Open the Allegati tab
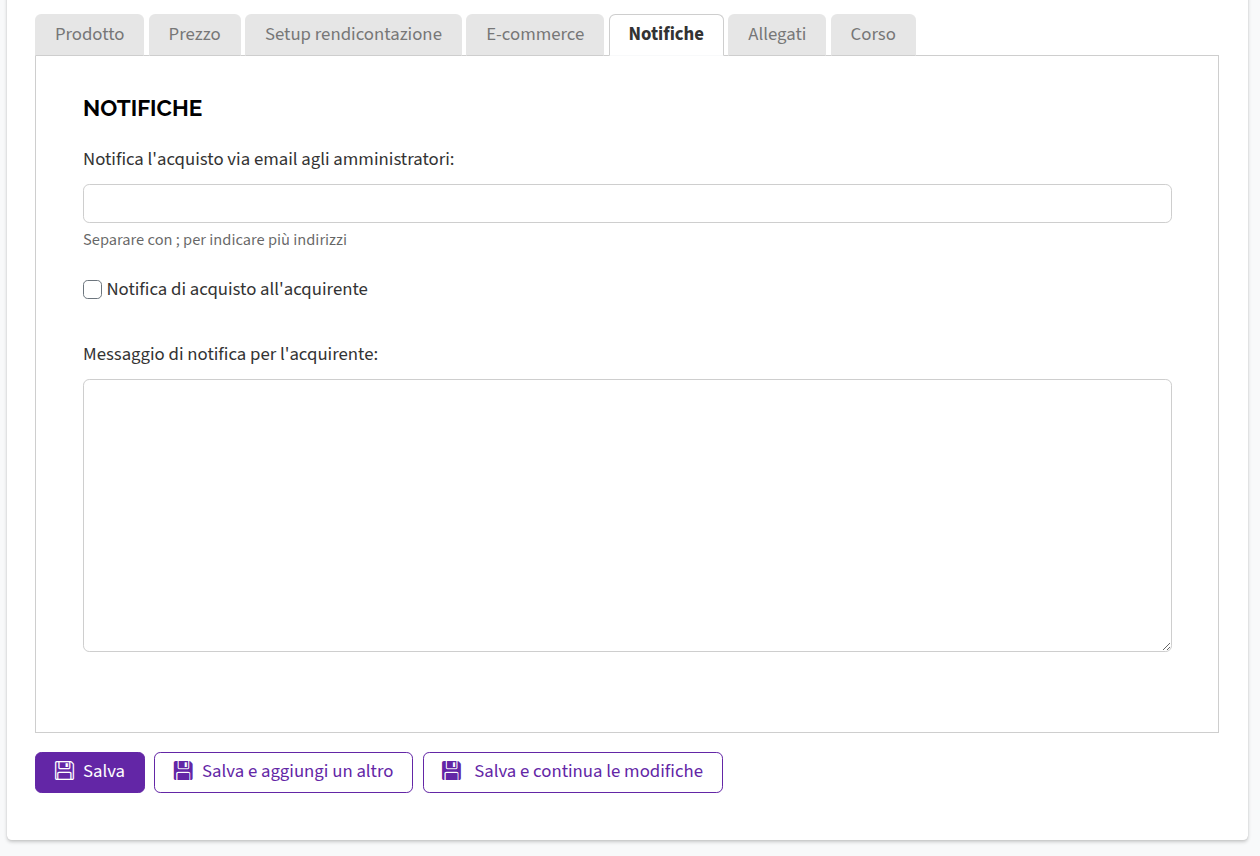Screen dimensions: 1260x856 point(777,35)
